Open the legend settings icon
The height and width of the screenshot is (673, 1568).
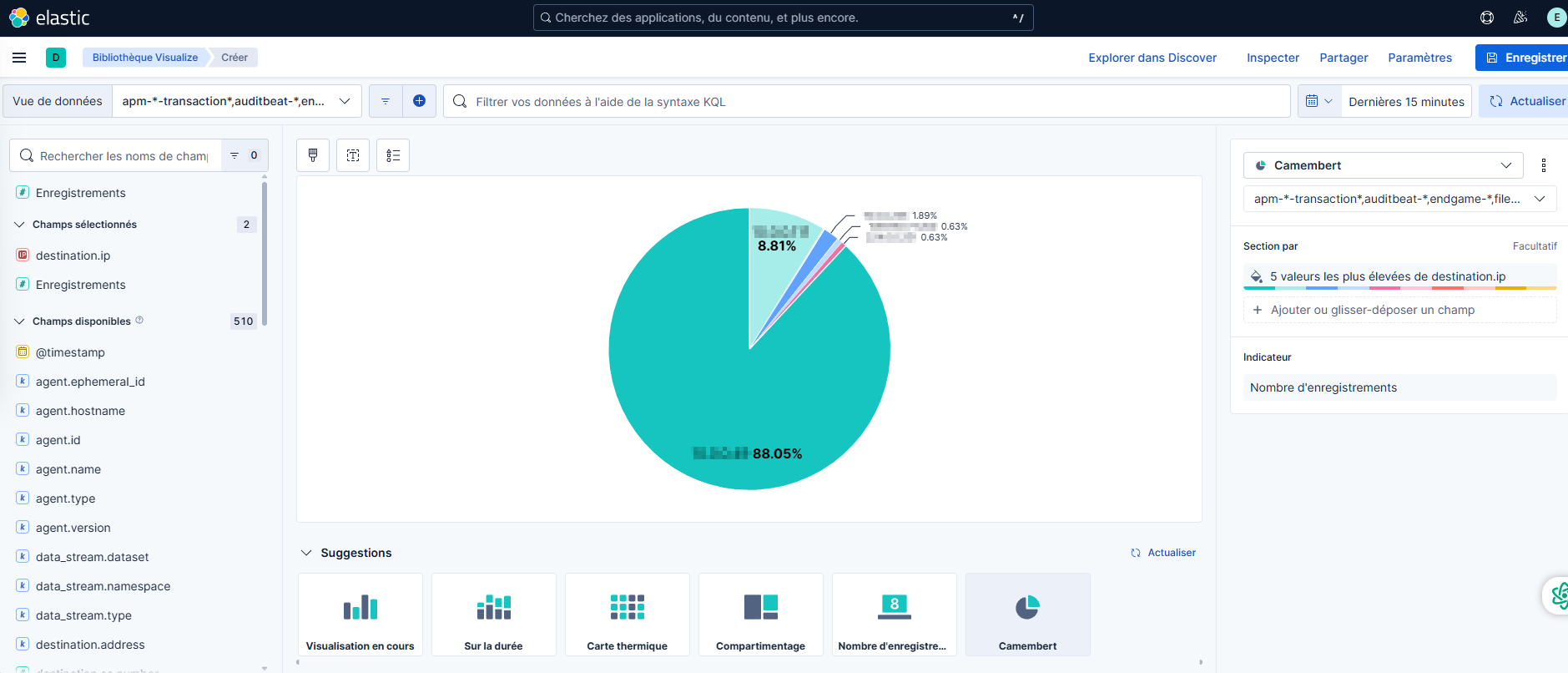393,155
